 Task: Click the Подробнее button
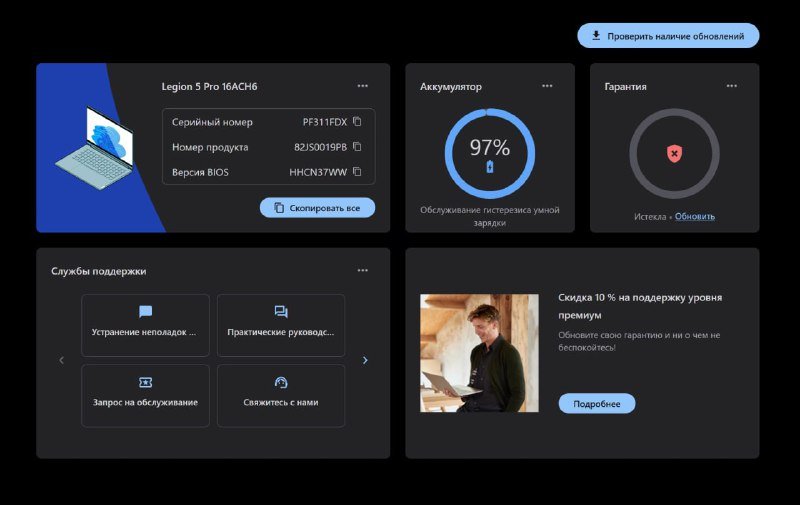[x=597, y=403]
